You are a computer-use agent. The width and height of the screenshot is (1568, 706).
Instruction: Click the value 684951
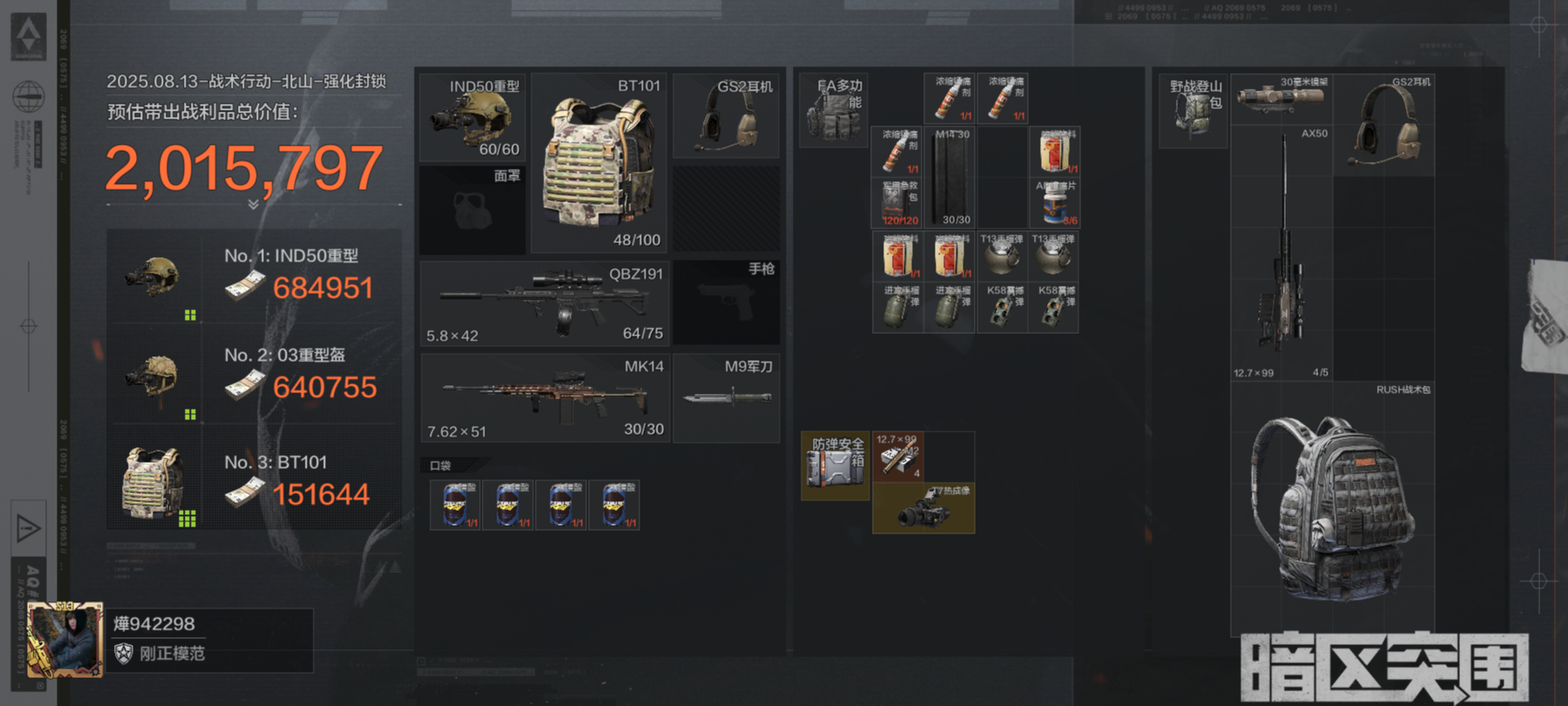point(323,288)
